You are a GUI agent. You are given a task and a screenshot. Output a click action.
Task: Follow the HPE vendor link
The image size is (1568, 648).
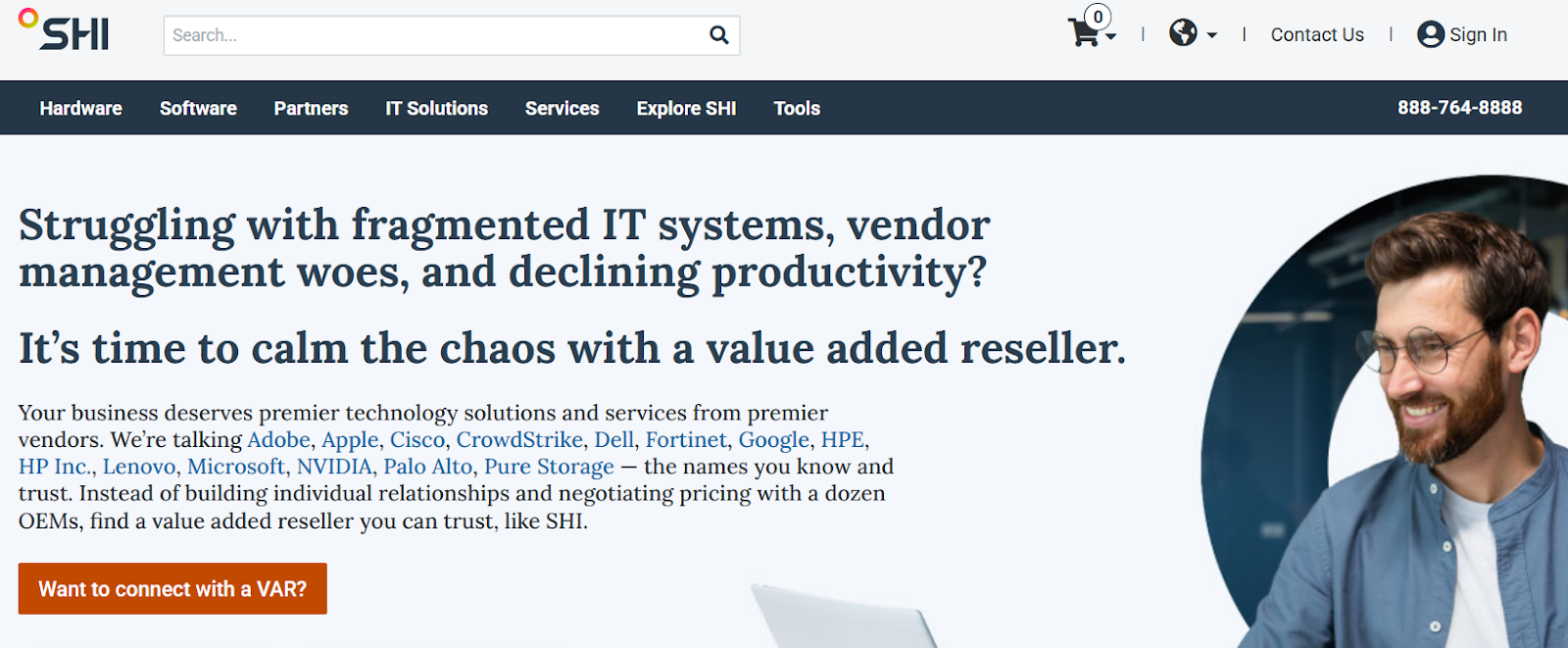[843, 439]
